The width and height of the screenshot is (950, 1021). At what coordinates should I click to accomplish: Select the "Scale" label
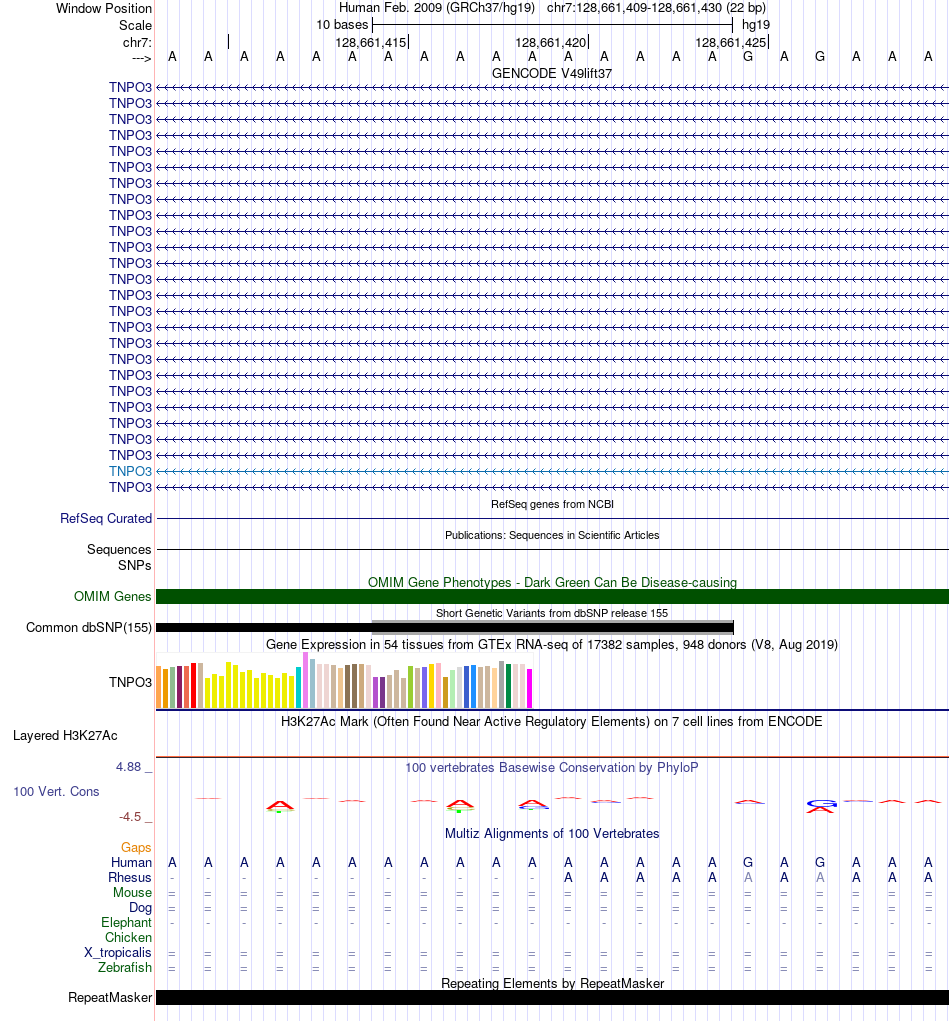[x=135, y=25]
